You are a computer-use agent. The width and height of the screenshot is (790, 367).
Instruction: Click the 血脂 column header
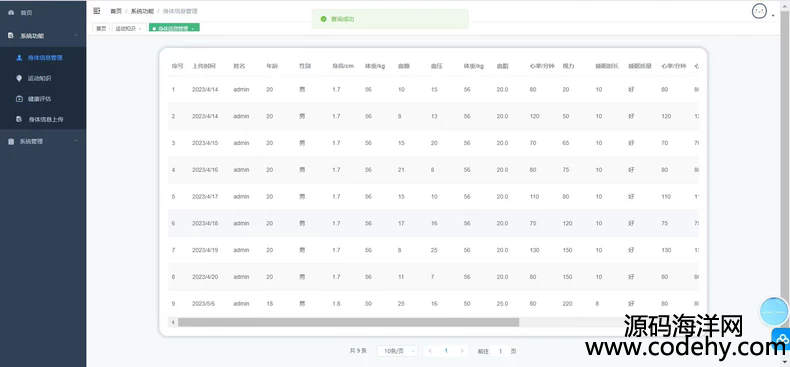tap(502, 66)
